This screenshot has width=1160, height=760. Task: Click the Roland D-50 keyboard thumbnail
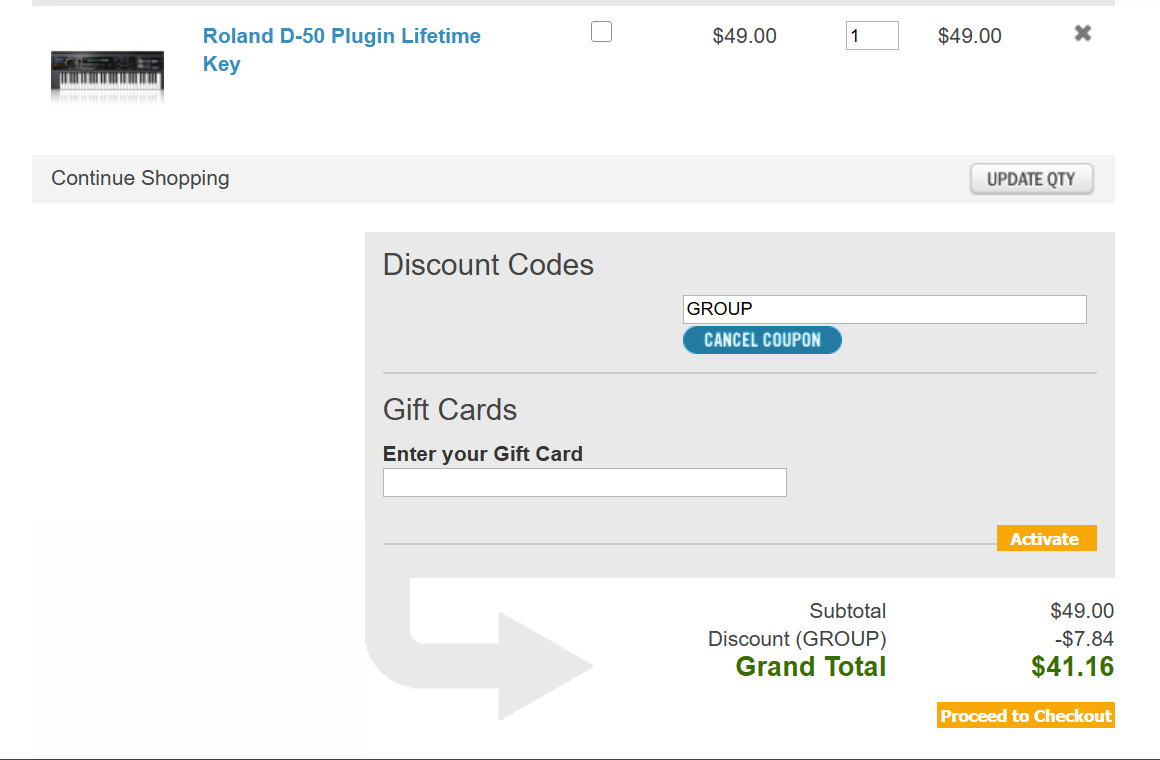(x=107, y=74)
